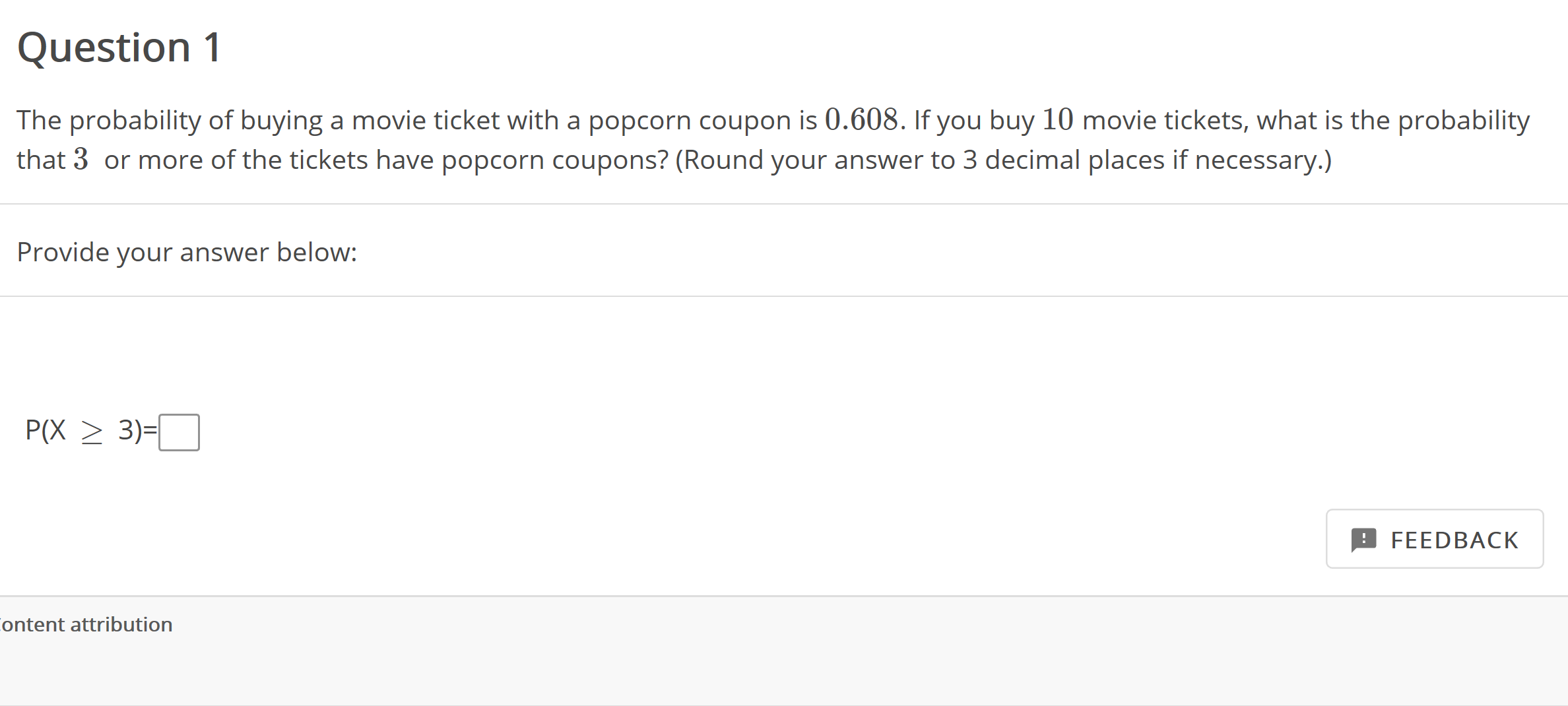Click the answer input box after P(X ≥ 3)=

click(x=179, y=432)
